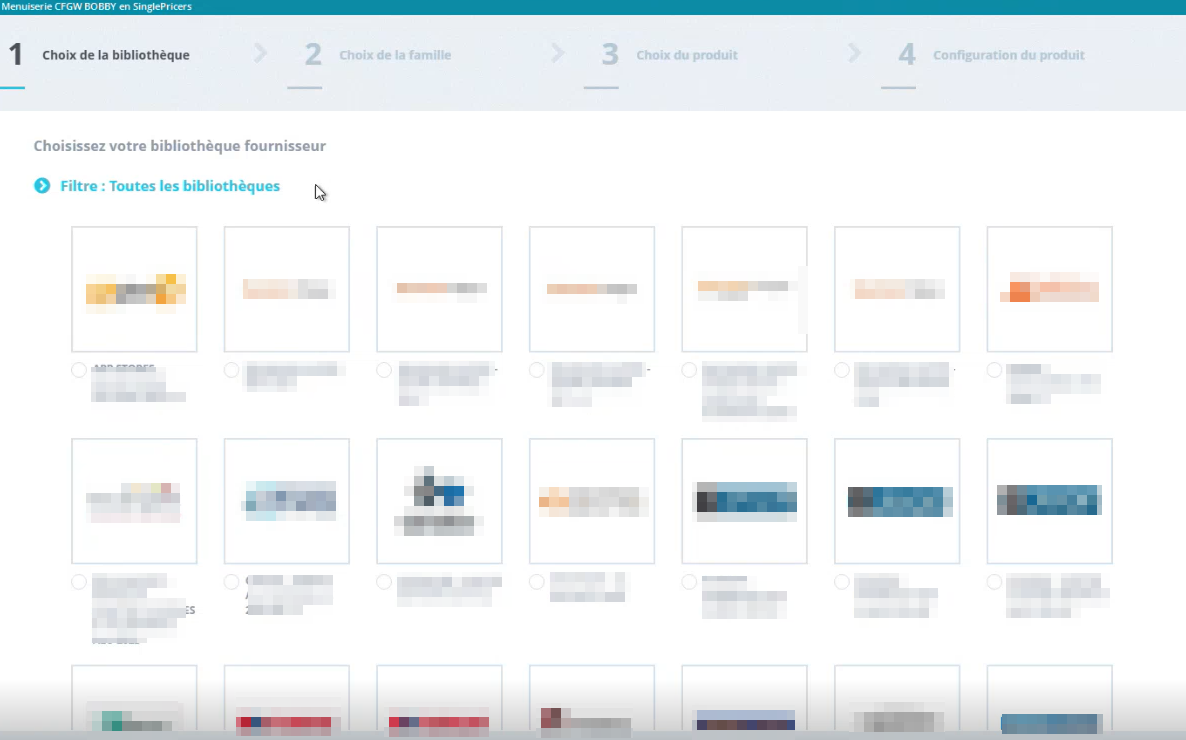Click the fourth library thumbnail in the top row
Viewport: 1186px width, 740px height.
coord(592,289)
